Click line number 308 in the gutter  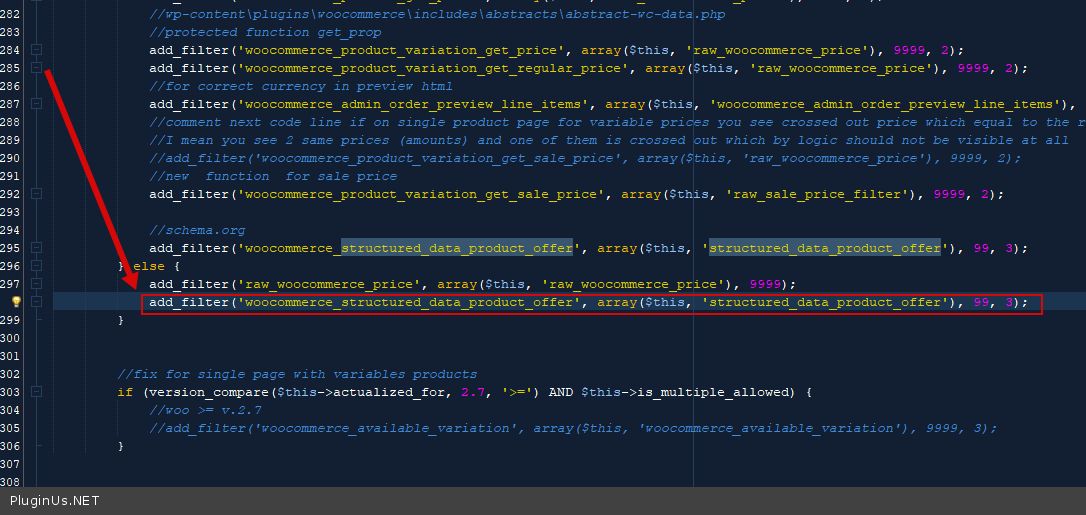point(10,482)
